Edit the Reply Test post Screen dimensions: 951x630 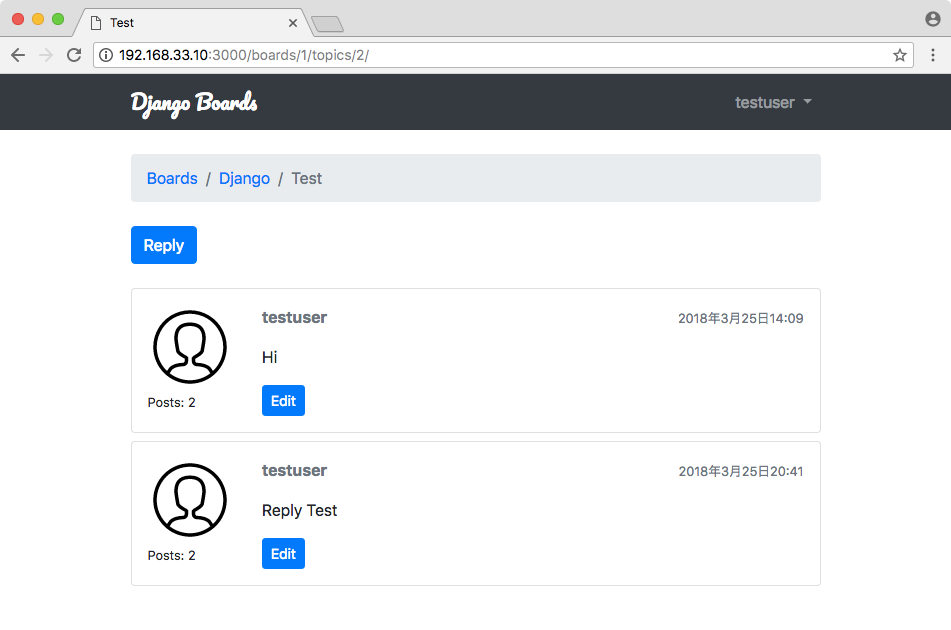point(283,553)
